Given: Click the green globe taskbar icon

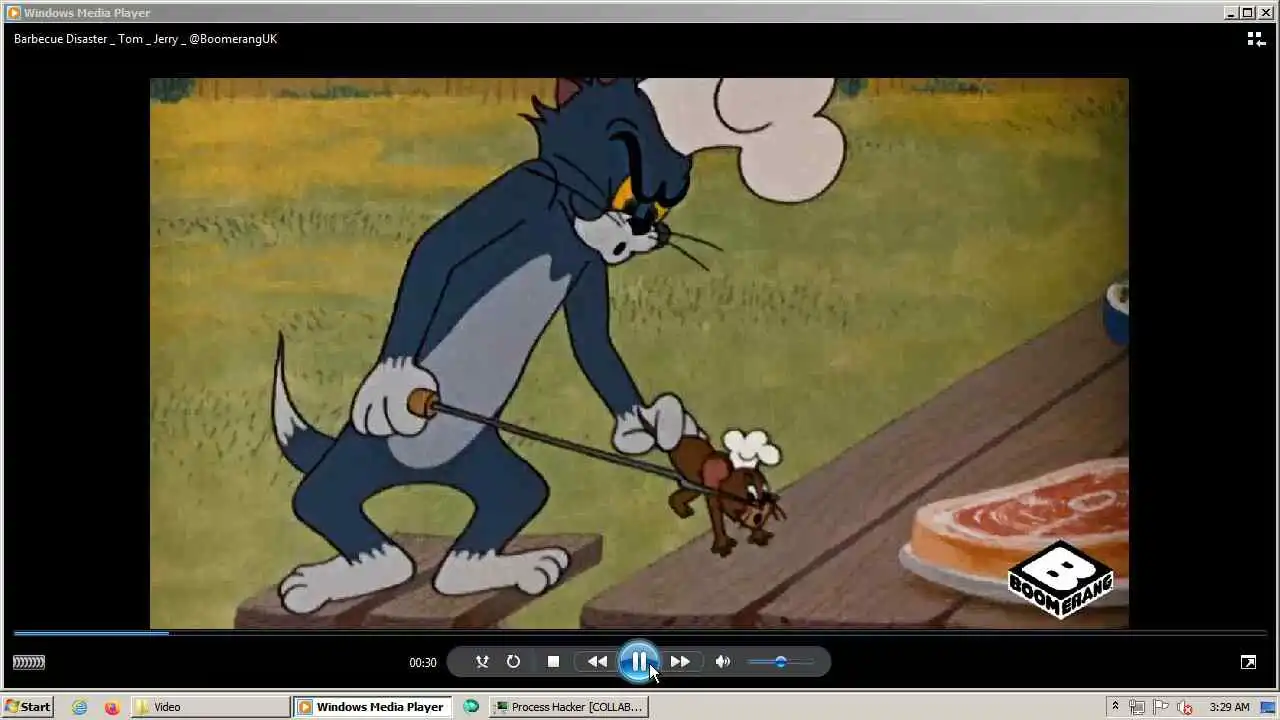Looking at the screenshot, I should tap(471, 707).
